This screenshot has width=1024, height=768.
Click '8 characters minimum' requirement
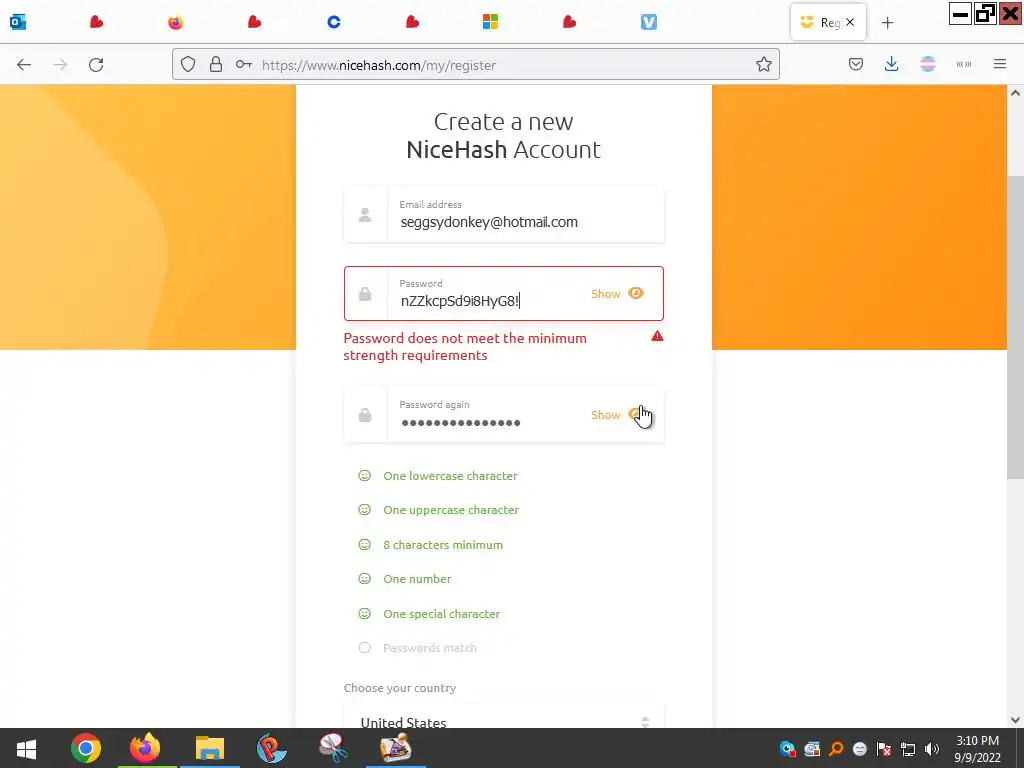pyautogui.click(x=443, y=545)
